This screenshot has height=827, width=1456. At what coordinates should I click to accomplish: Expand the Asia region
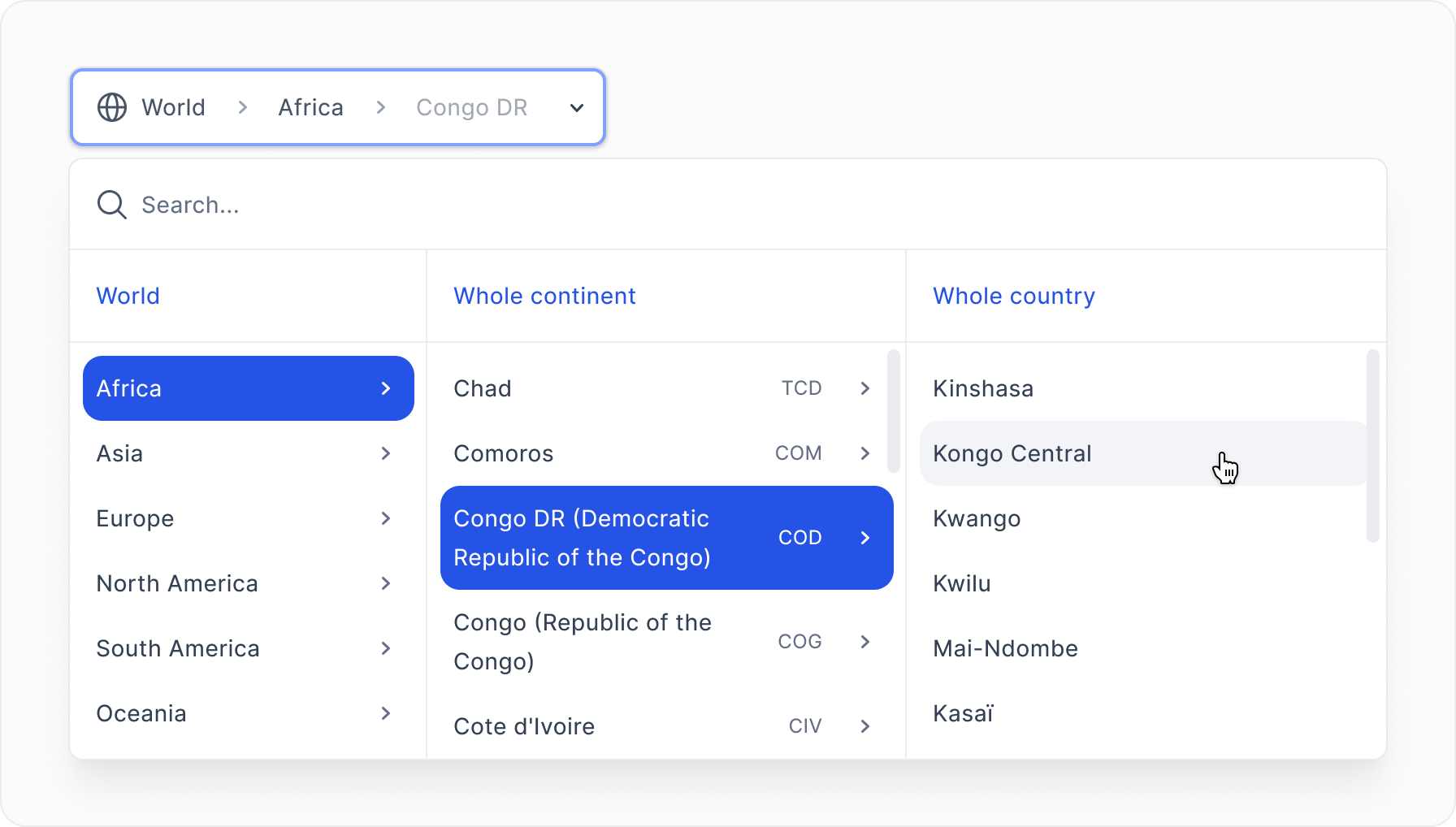(x=386, y=453)
